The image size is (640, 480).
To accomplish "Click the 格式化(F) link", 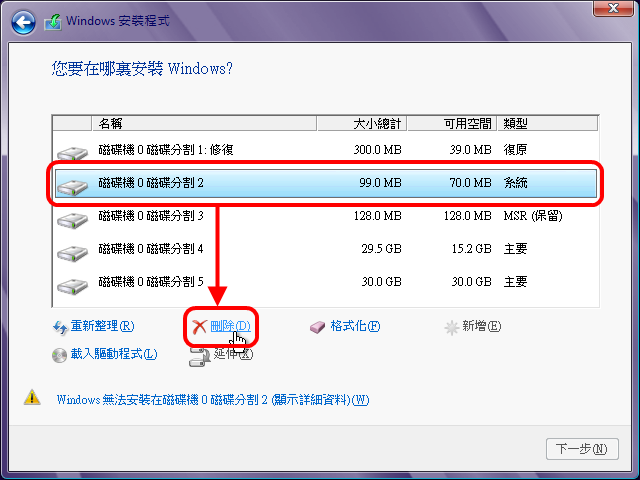I will pos(355,326).
